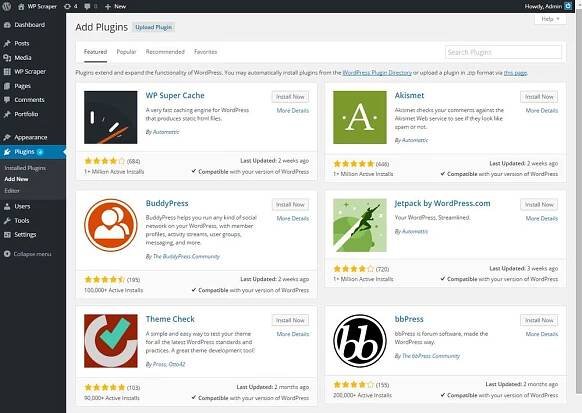Click the BuddyPress plugin thumbnail
582x413 pixels.
[111, 225]
